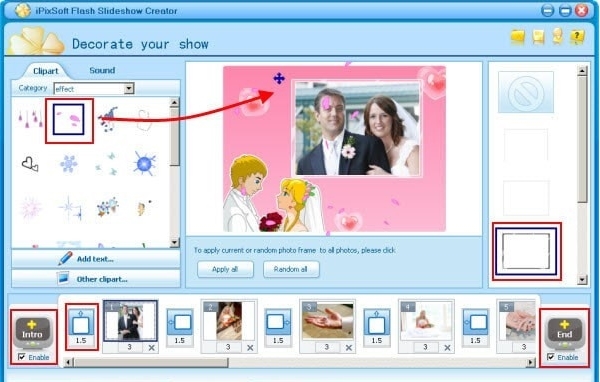
Task: Remove photo 1 with its X button
Action: 152,348
